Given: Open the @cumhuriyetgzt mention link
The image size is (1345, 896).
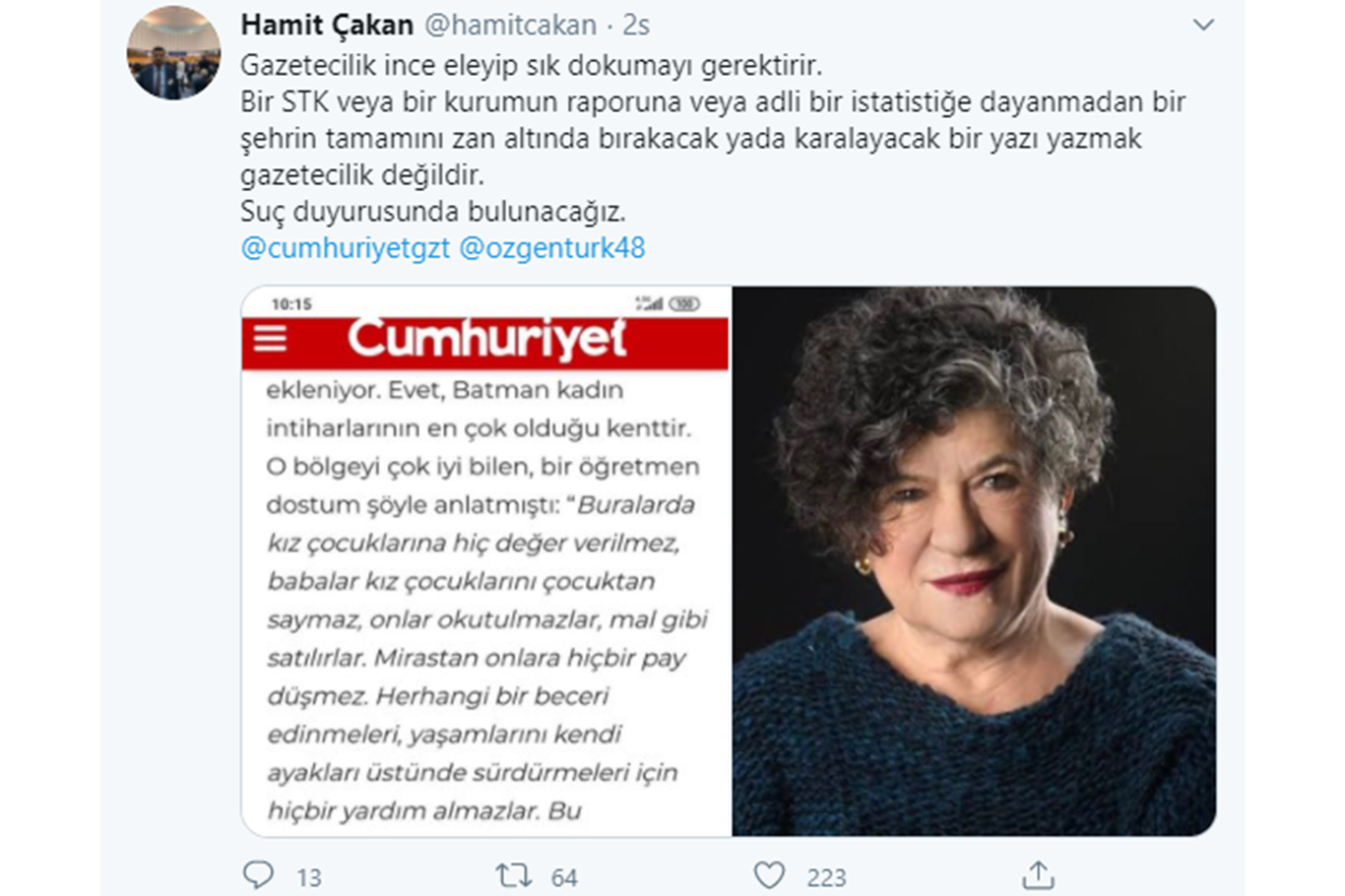Looking at the screenshot, I should click(346, 247).
